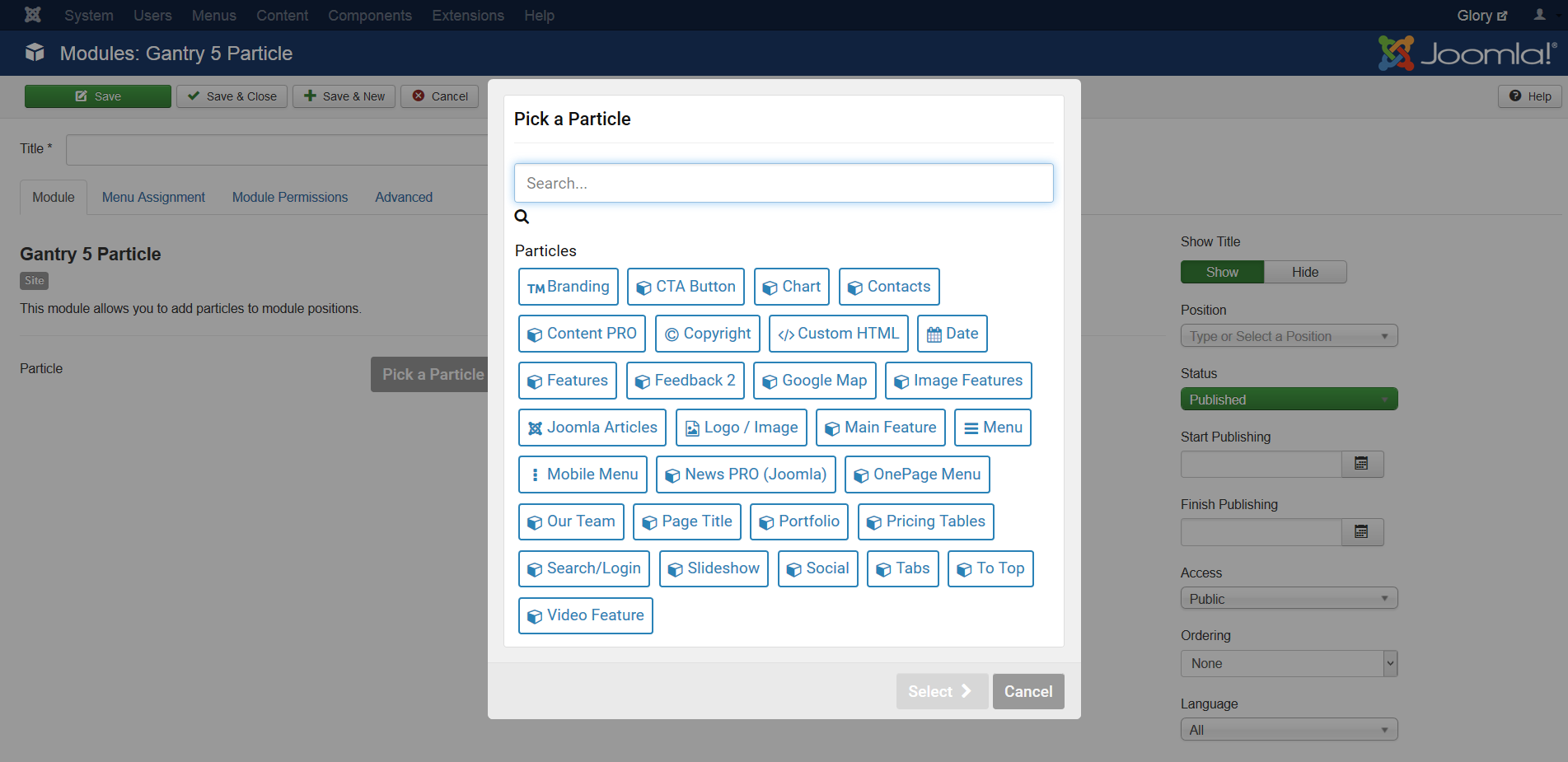Switch to the Menu Assignment tab
This screenshot has width=1568, height=762.
click(153, 198)
